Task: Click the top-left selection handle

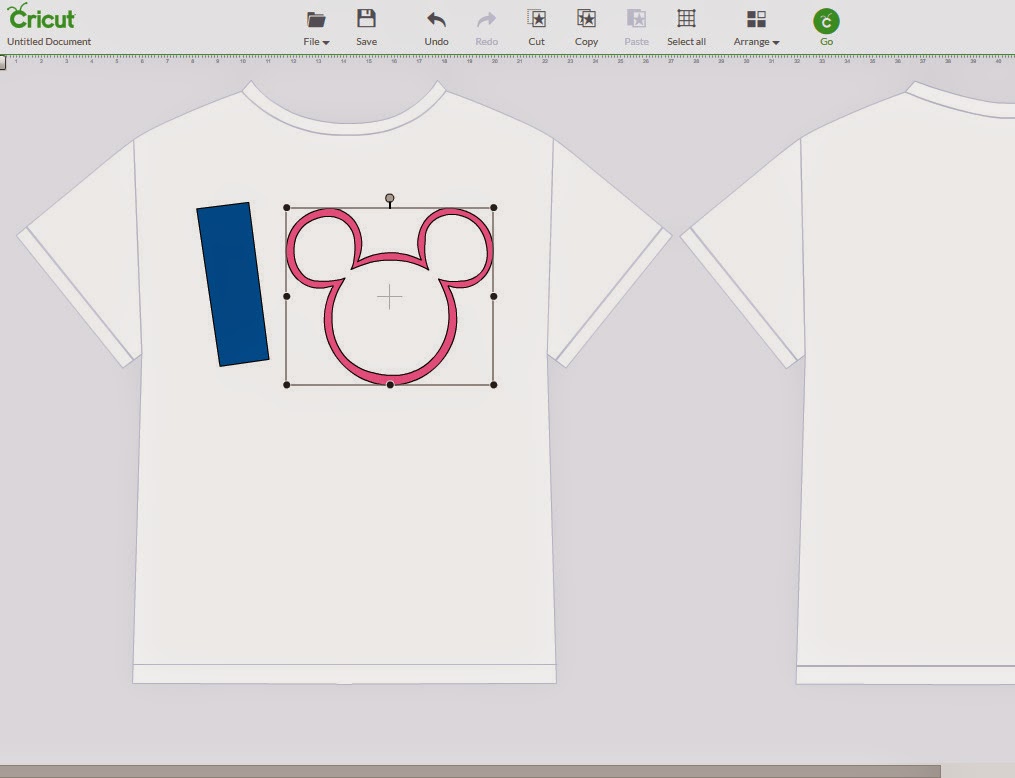Action: pos(287,208)
